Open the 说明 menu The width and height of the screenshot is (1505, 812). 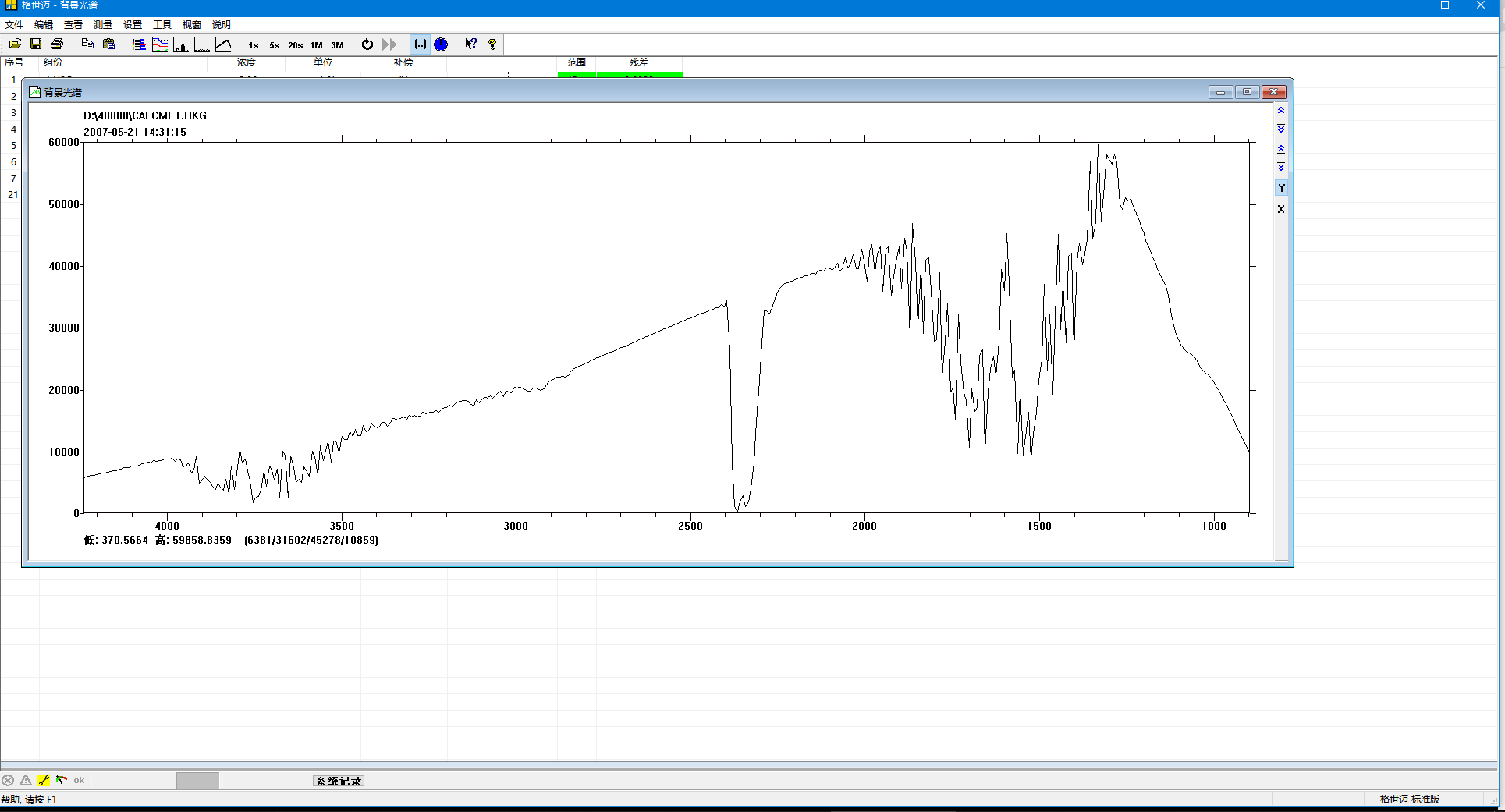click(222, 25)
